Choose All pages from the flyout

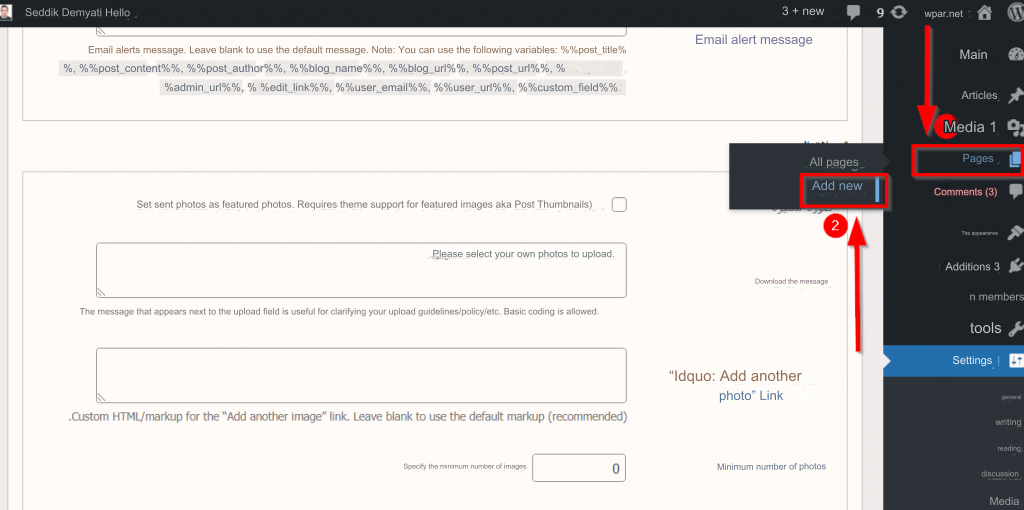coord(834,162)
